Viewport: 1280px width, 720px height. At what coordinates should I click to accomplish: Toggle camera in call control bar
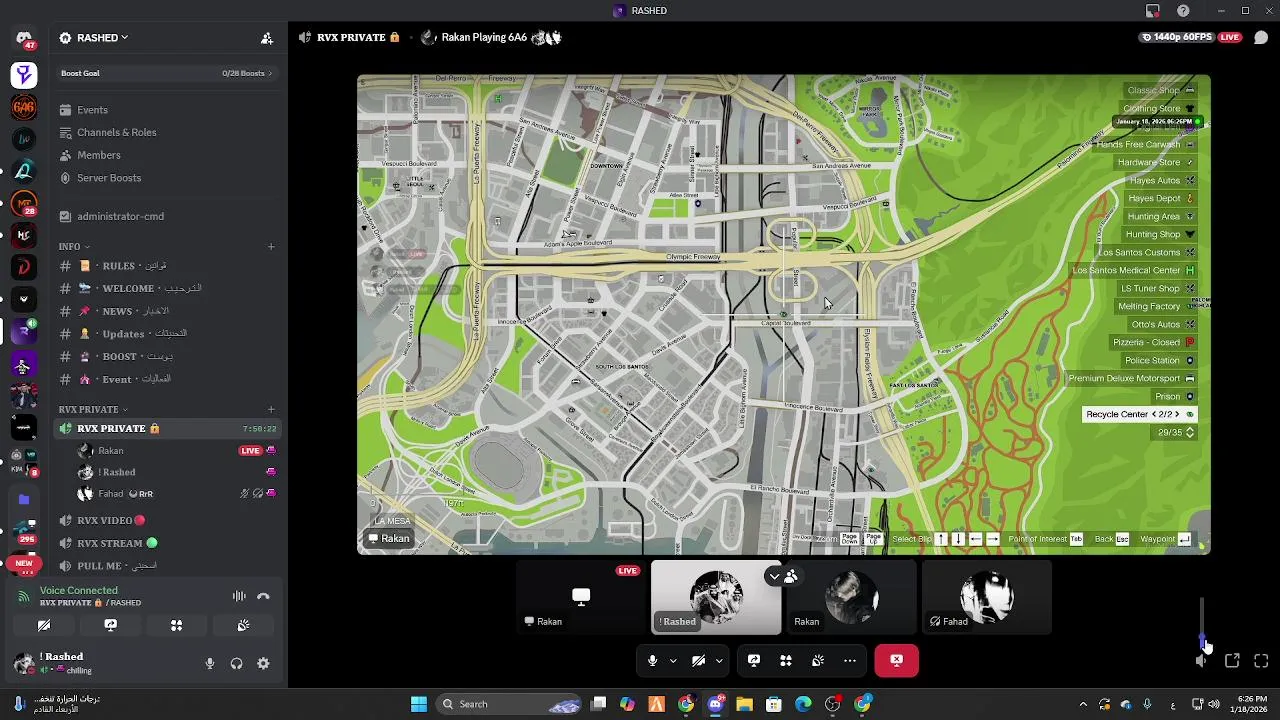coord(698,660)
